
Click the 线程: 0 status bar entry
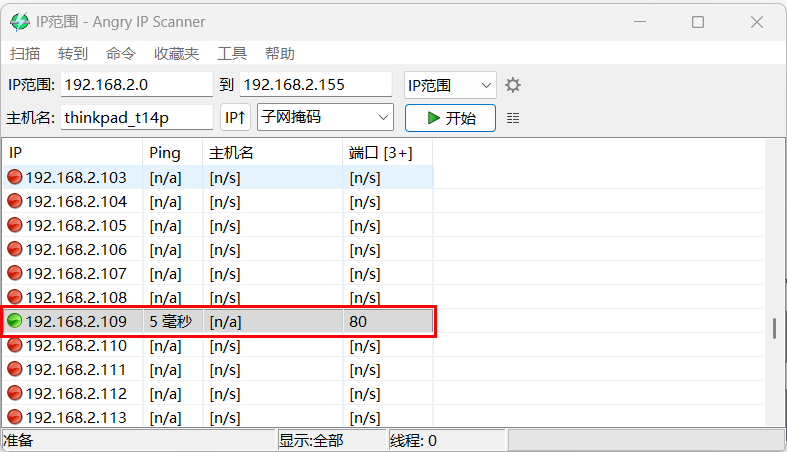point(413,440)
